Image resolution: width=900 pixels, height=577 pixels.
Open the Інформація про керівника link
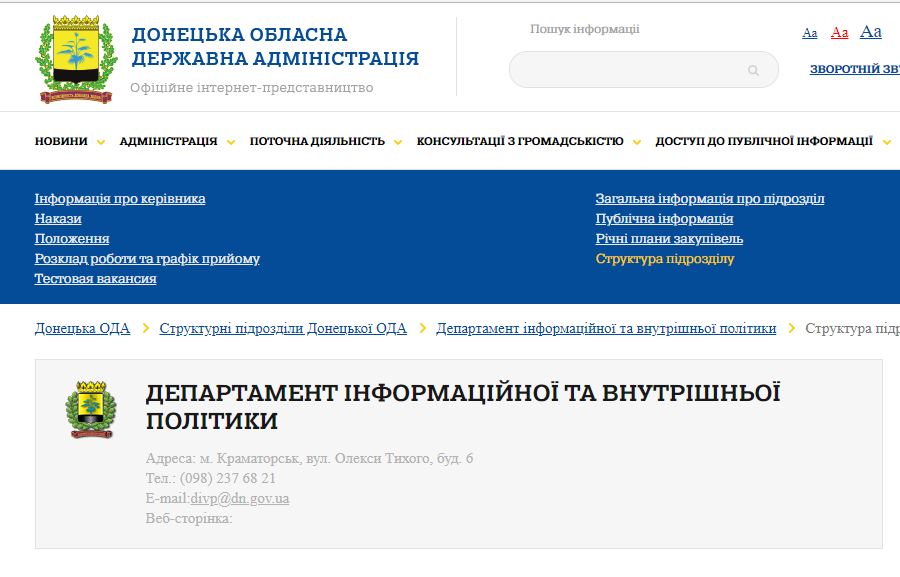(120, 198)
